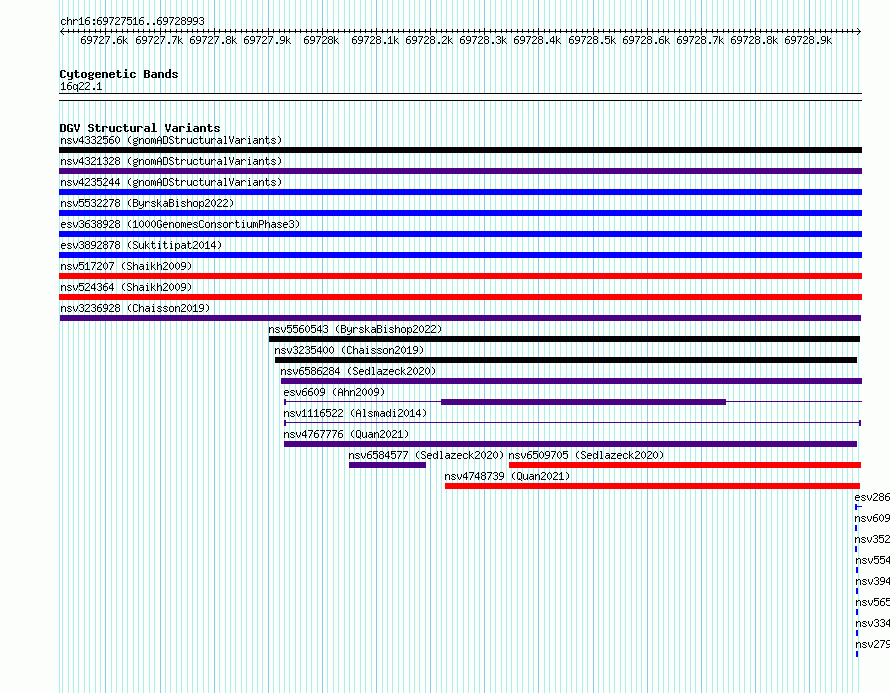Click the nsv3236928 (Chaisson2019) label
This screenshot has width=890, height=693.
point(135,308)
